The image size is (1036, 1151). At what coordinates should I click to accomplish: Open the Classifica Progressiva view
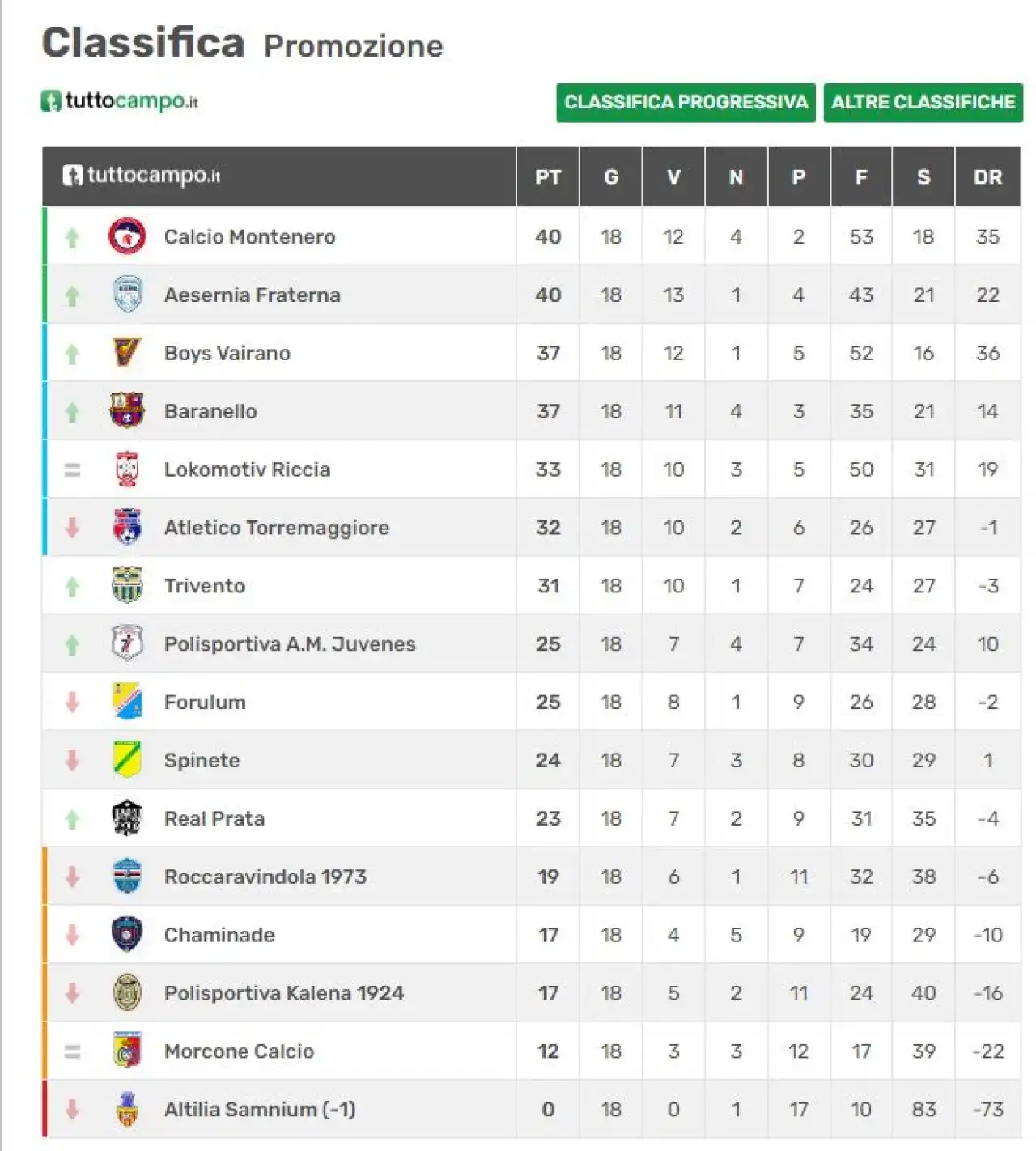click(x=686, y=102)
